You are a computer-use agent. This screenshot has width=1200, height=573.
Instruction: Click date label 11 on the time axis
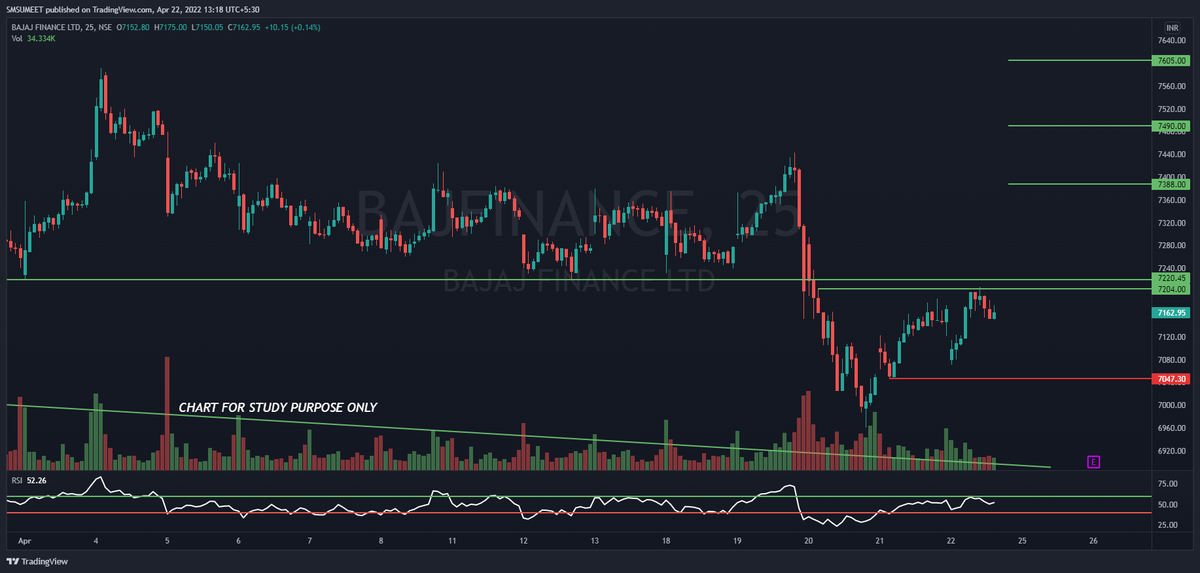[x=453, y=540]
